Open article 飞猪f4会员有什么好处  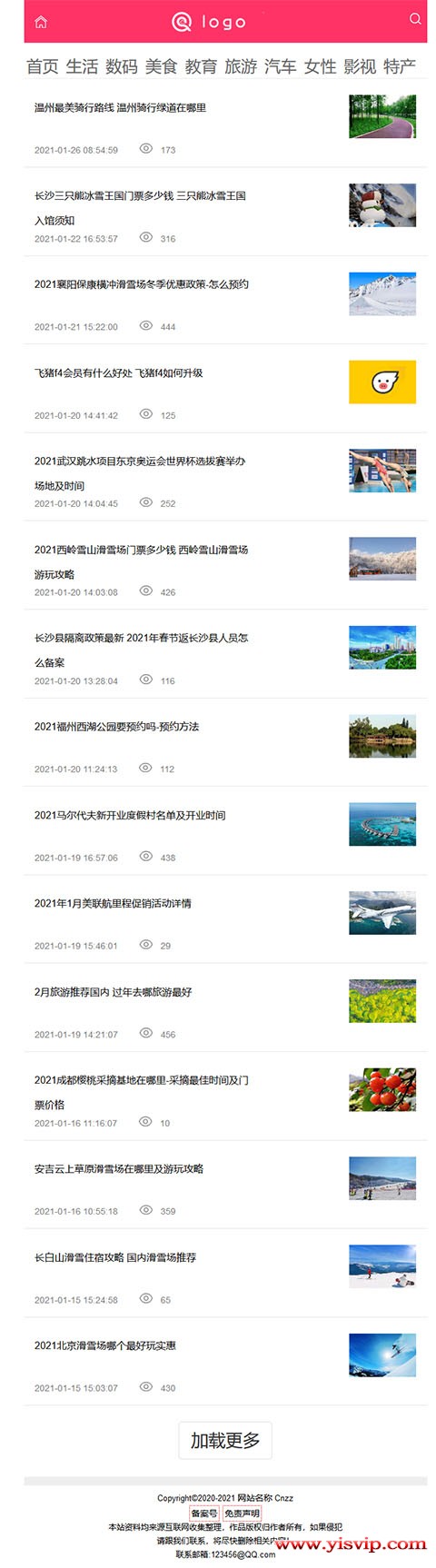(119, 372)
